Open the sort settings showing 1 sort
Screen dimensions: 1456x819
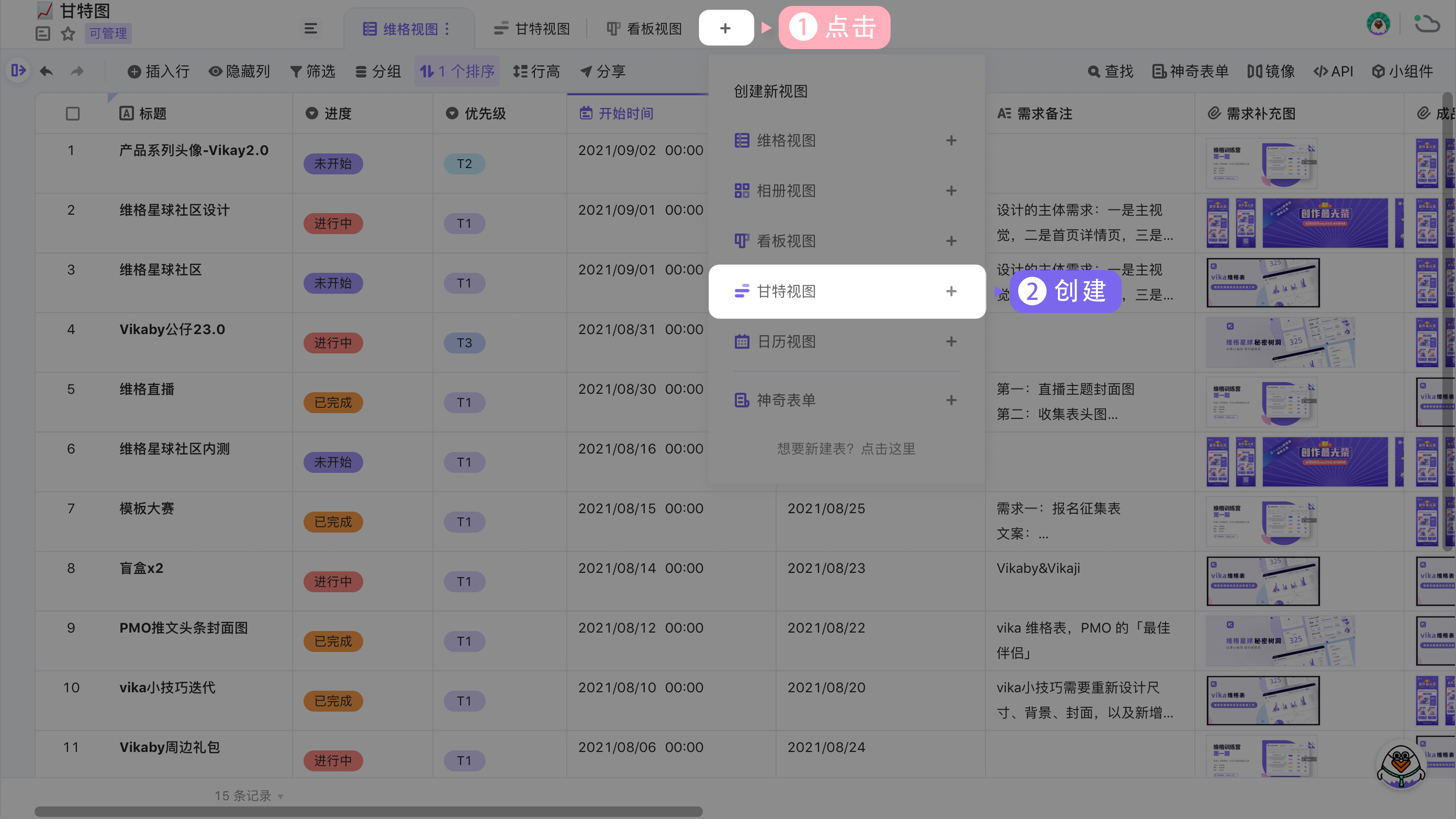(457, 71)
